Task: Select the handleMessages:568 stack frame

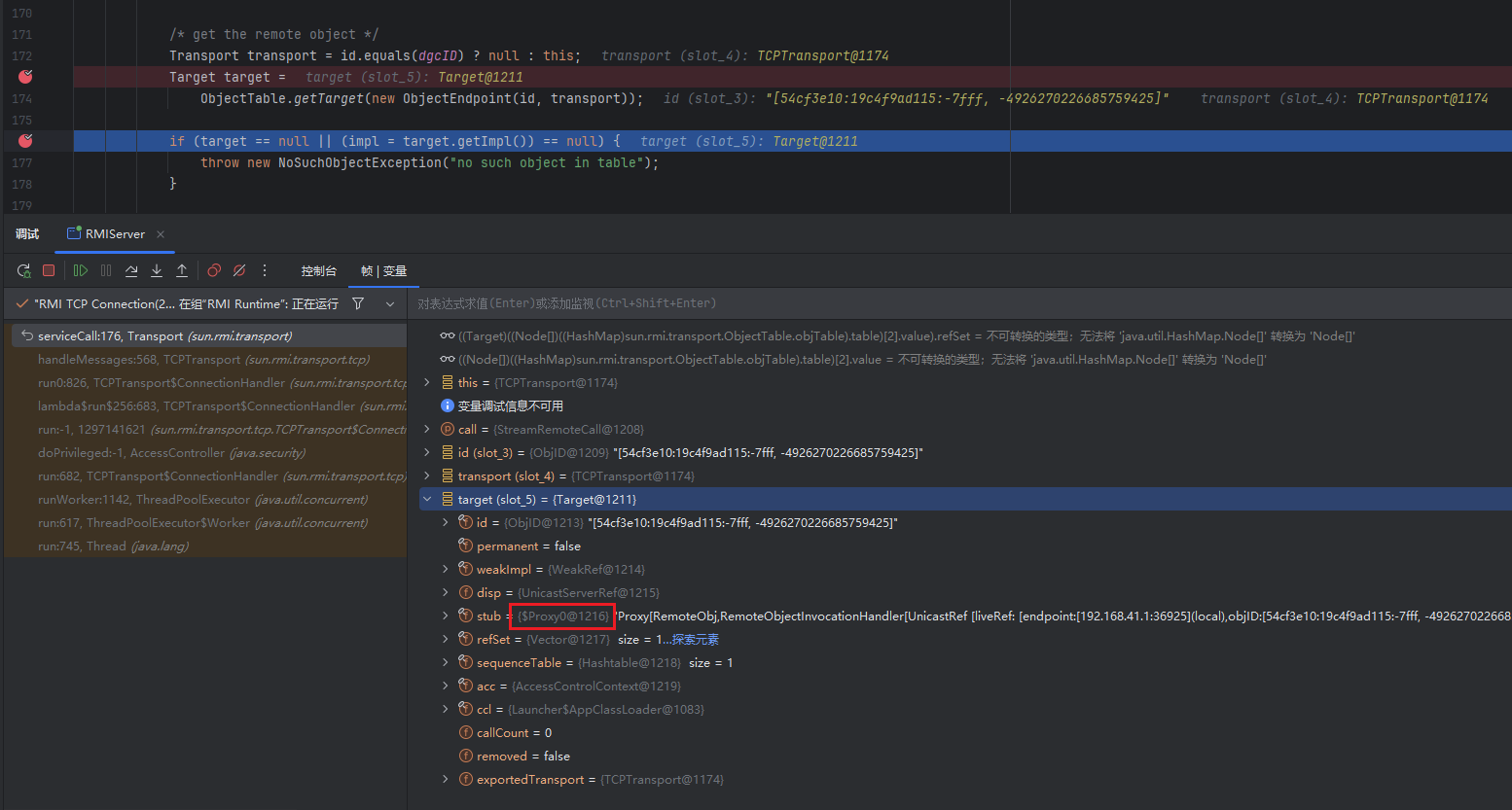Action: click(204, 360)
